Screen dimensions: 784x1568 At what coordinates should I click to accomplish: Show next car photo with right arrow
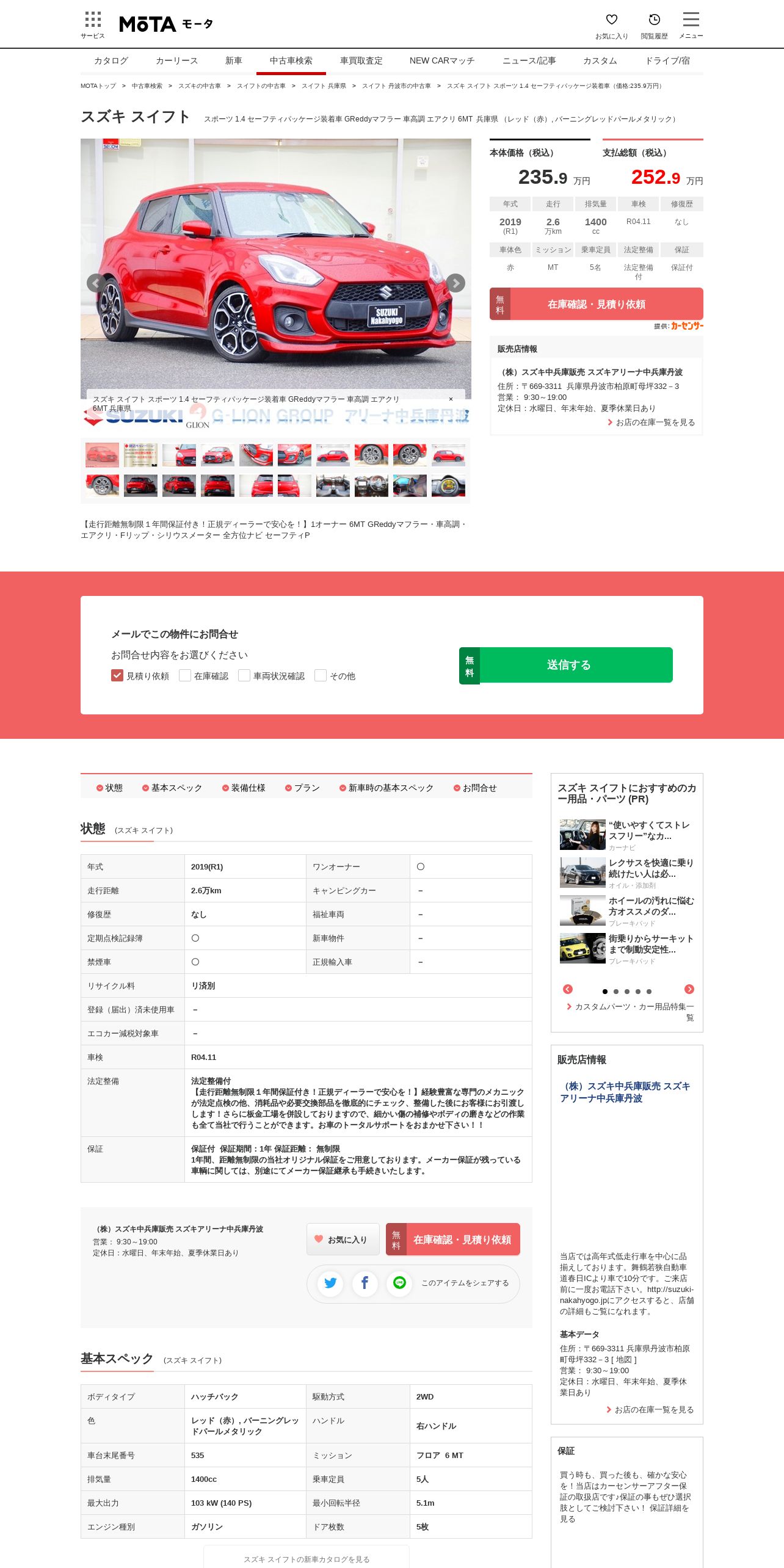click(x=456, y=283)
